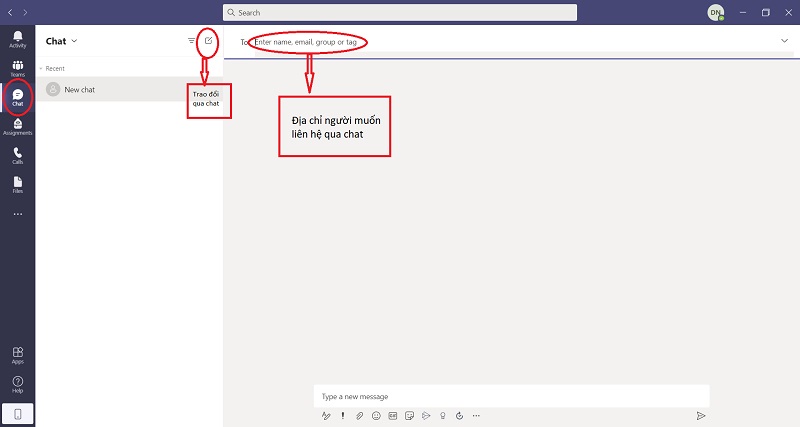The width and height of the screenshot is (800, 427).
Task: Start a new chat with compose icon
Action: pyautogui.click(x=208, y=41)
